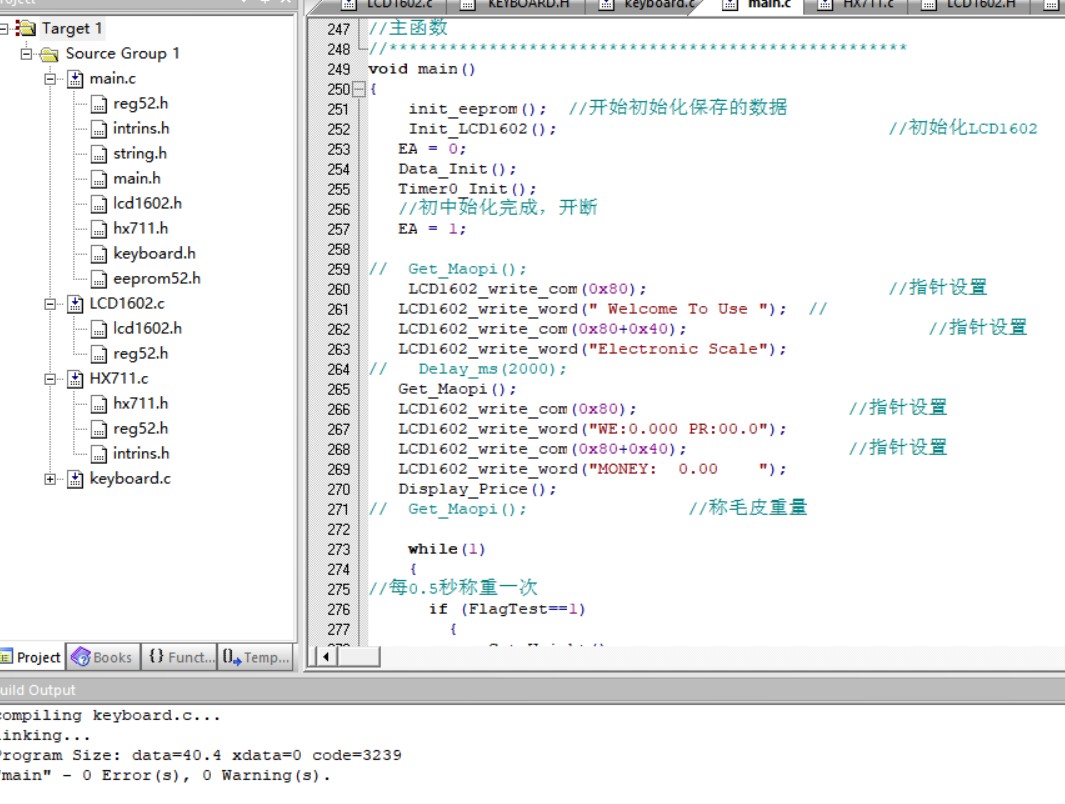This screenshot has width=1065, height=804.
Task: Click the Books tab icon
Action: (81, 657)
